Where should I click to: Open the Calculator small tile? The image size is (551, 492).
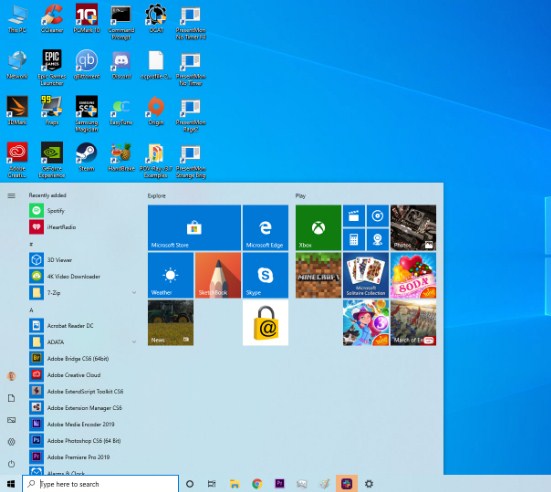(354, 240)
